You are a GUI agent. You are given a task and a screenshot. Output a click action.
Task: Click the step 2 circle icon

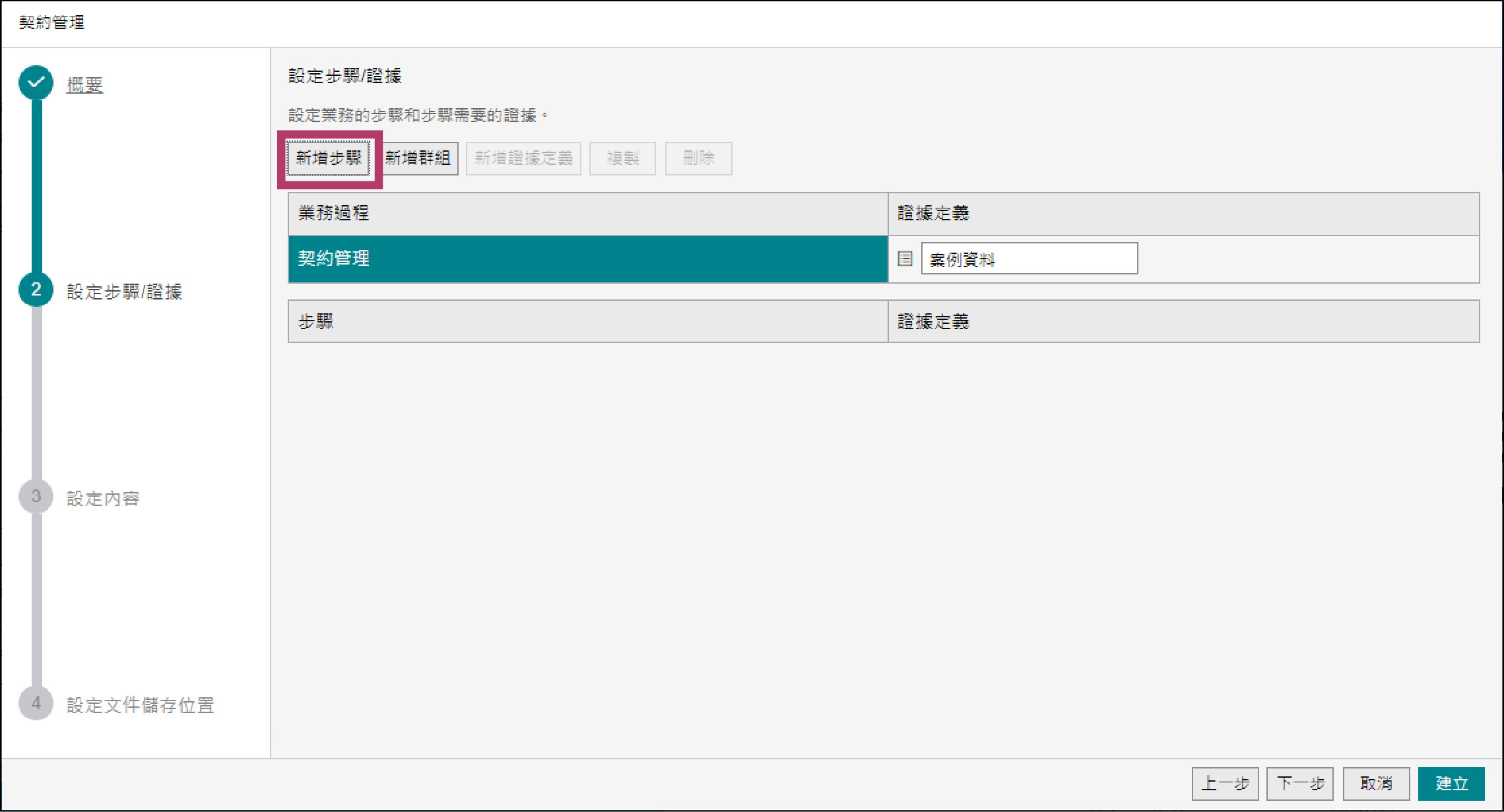click(36, 290)
